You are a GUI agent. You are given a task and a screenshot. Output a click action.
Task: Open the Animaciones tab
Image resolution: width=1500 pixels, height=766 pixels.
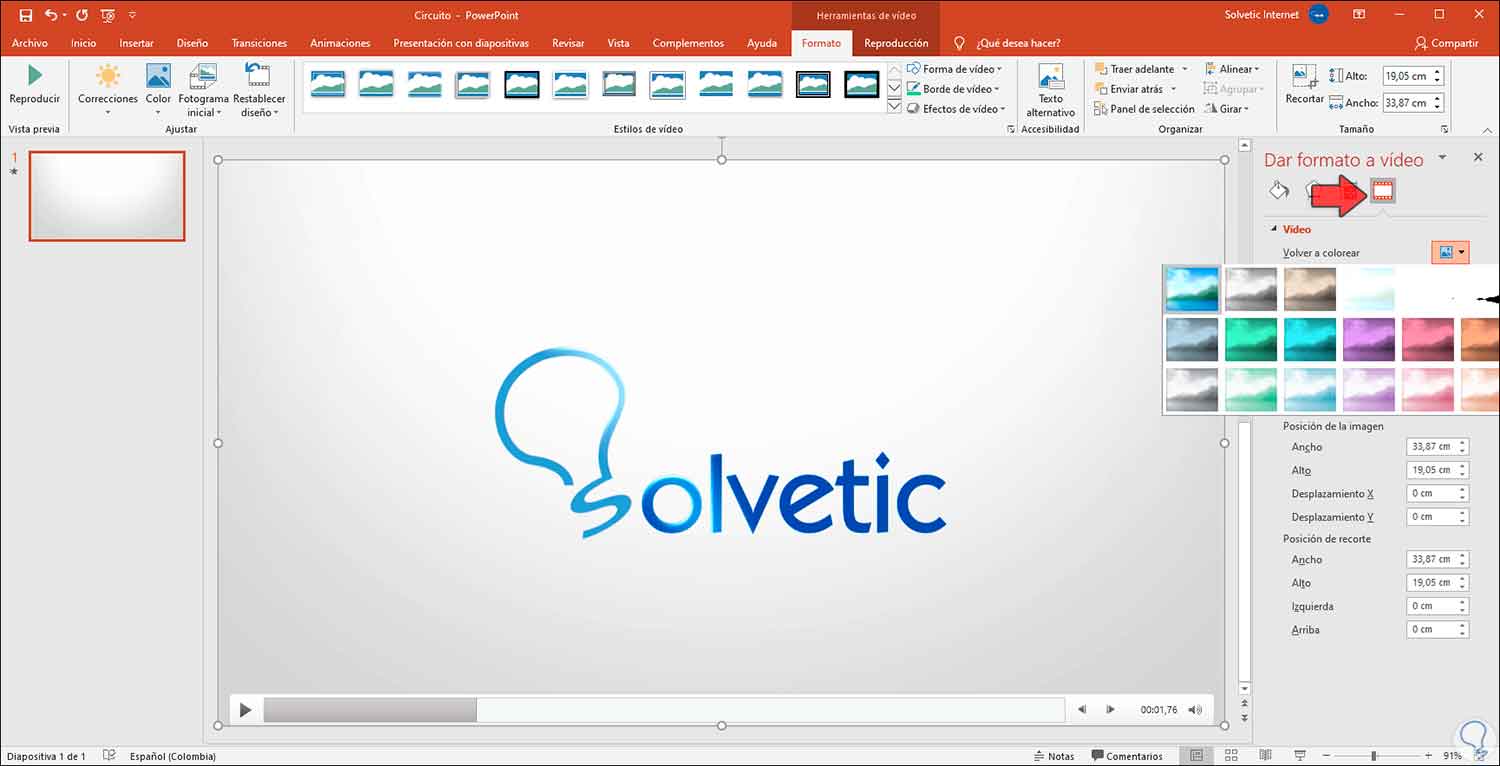point(340,43)
